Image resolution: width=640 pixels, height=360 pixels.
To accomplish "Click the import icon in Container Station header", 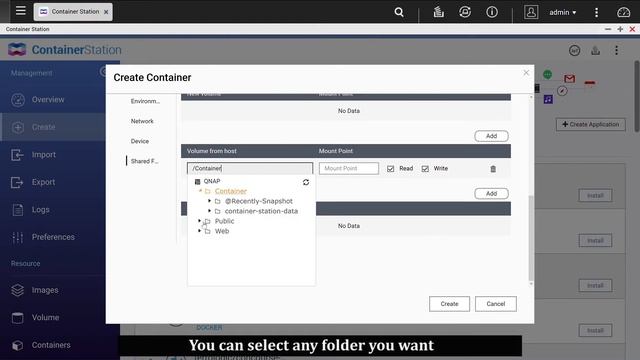I will click(x=596, y=51).
